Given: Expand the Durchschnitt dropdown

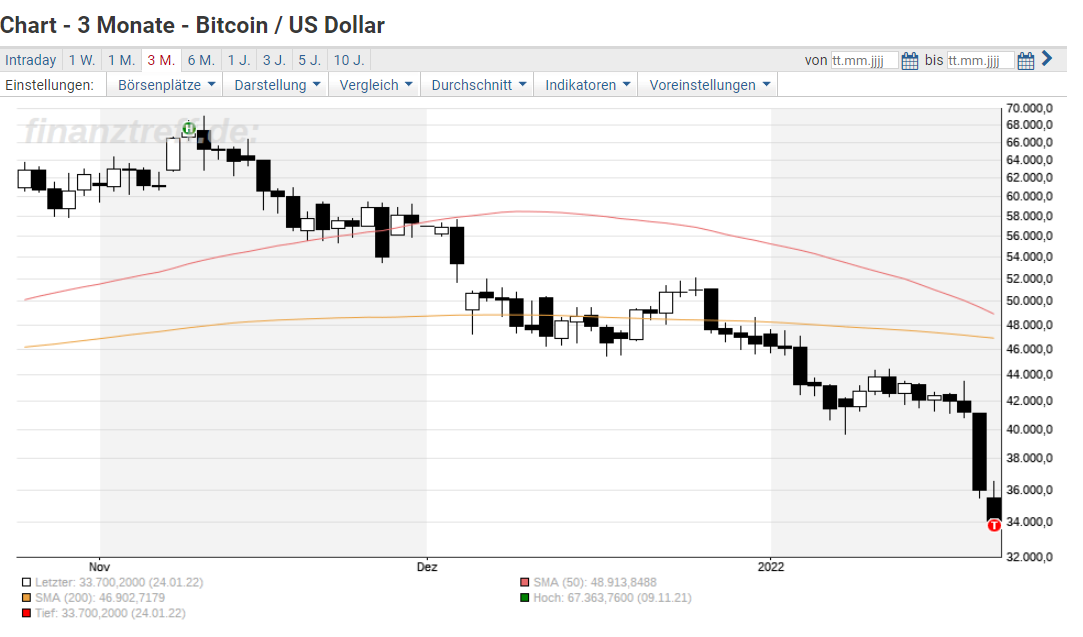Looking at the screenshot, I should tap(478, 85).
